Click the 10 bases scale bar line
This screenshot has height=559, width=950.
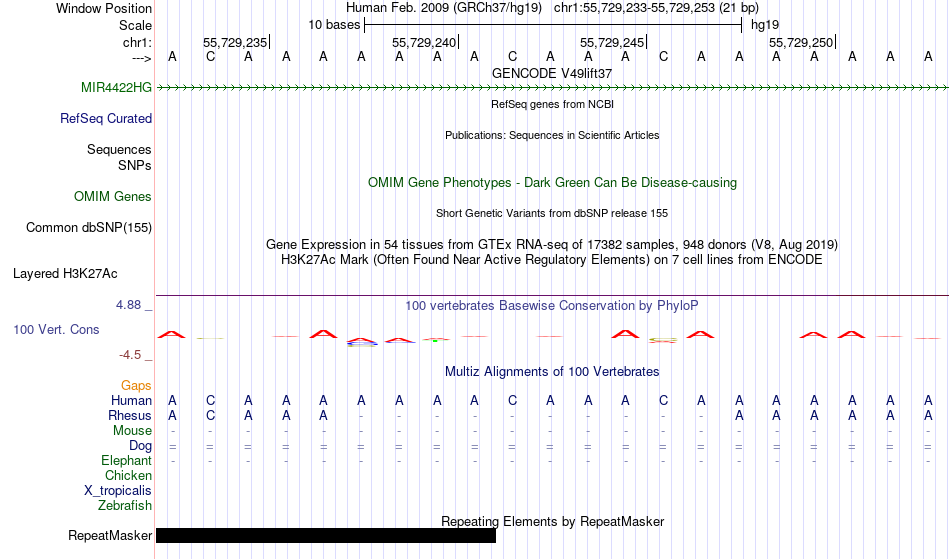click(x=553, y=25)
